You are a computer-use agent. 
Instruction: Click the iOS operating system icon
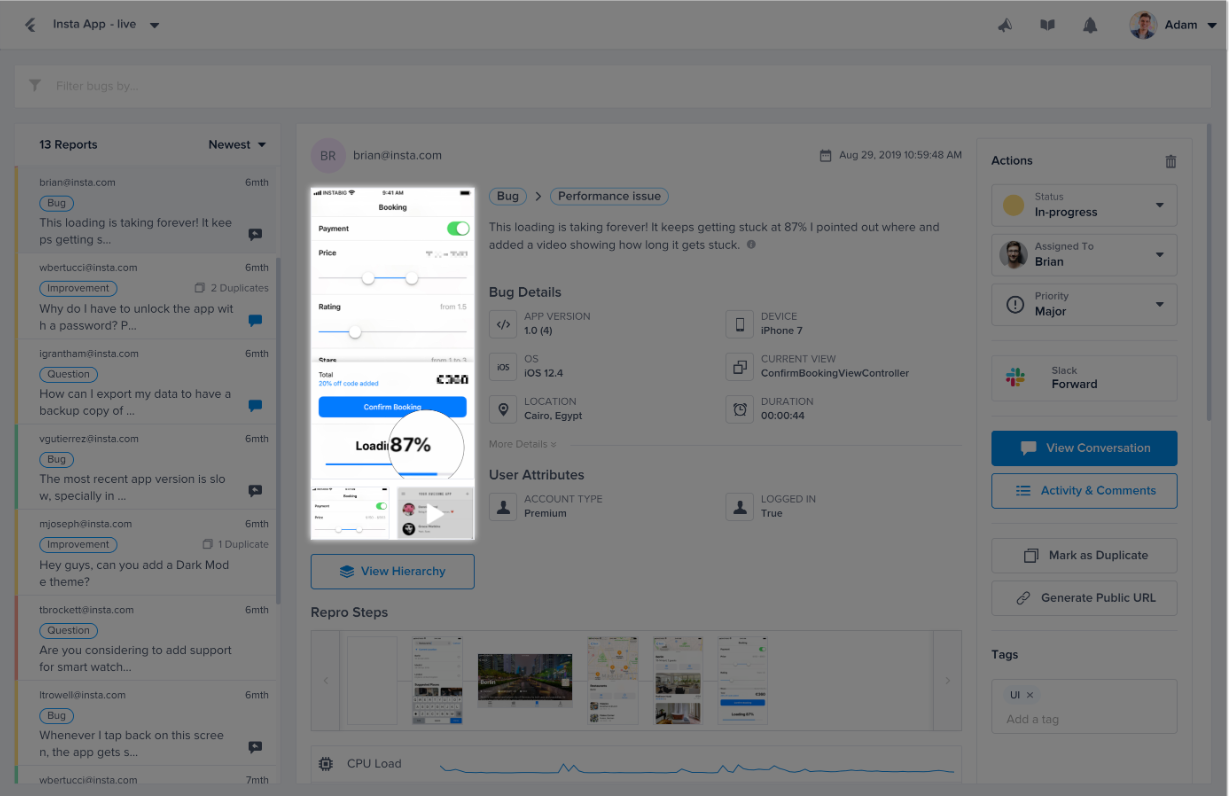(503, 367)
